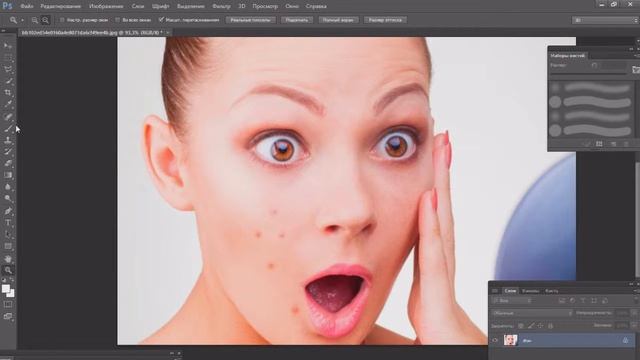Select the Lasso tool
640x360 pixels.
pyautogui.click(x=8, y=69)
